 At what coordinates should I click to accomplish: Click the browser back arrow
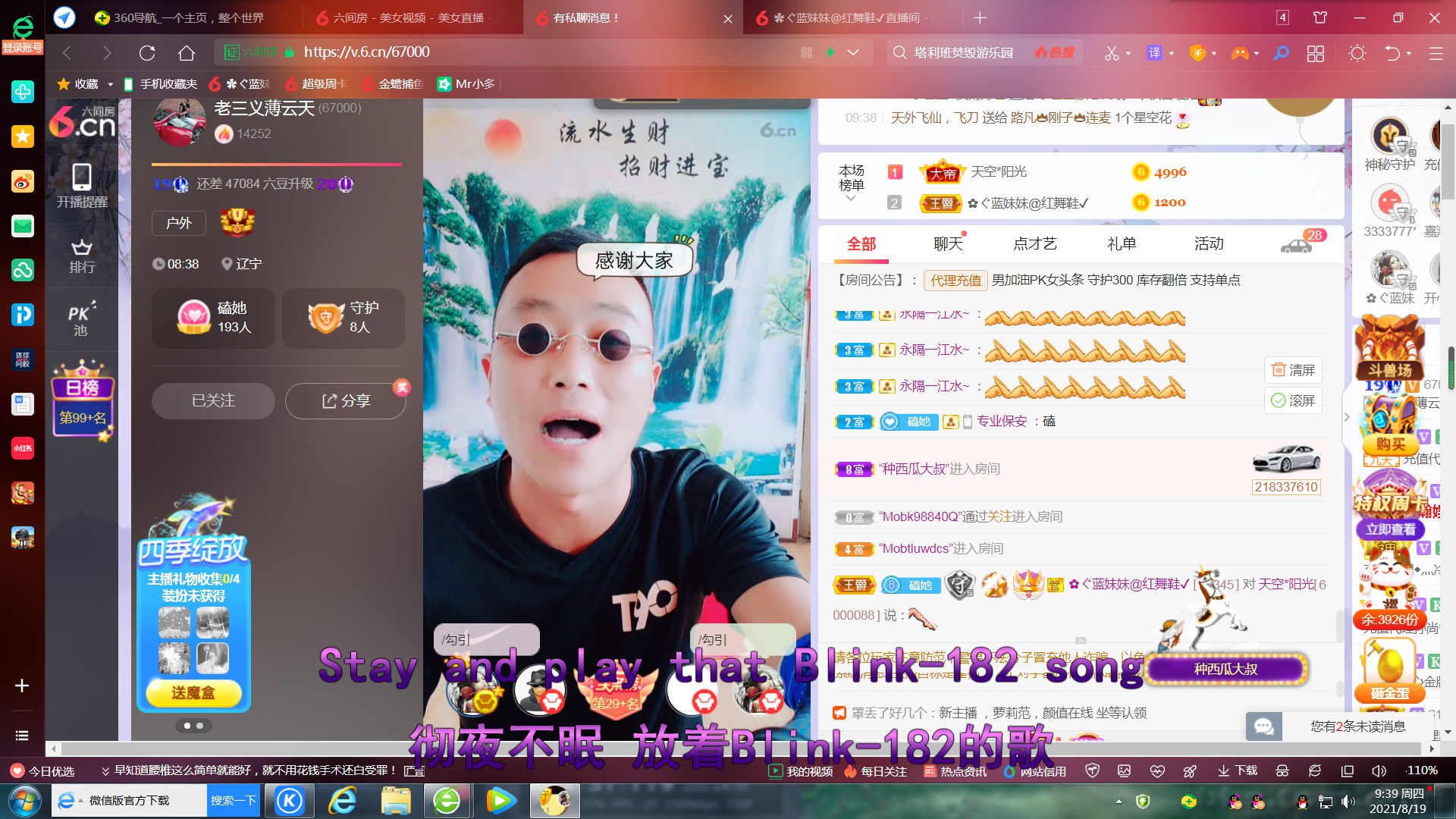point(67,53)
